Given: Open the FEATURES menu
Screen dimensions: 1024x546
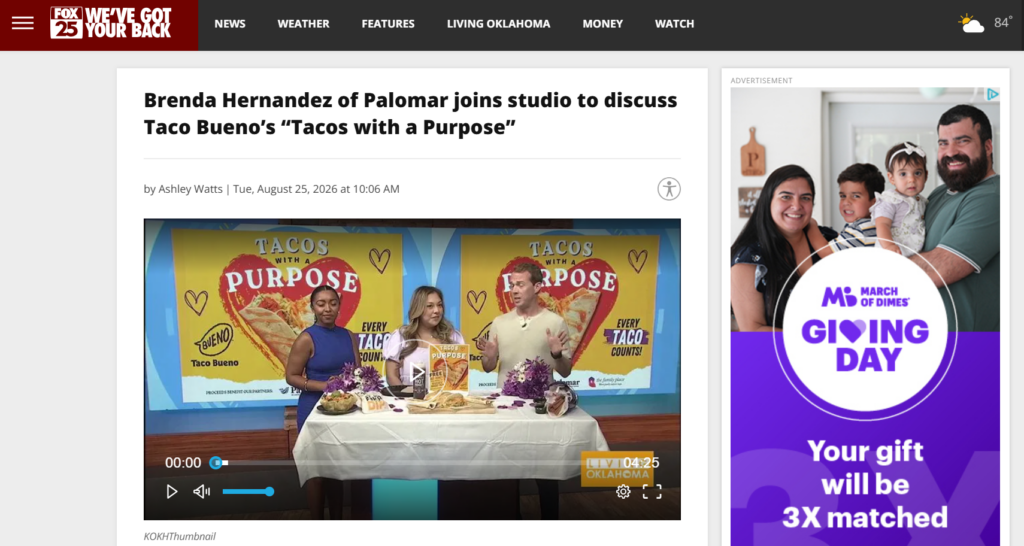Looking at the screenshot, I should tap(388, 24).
